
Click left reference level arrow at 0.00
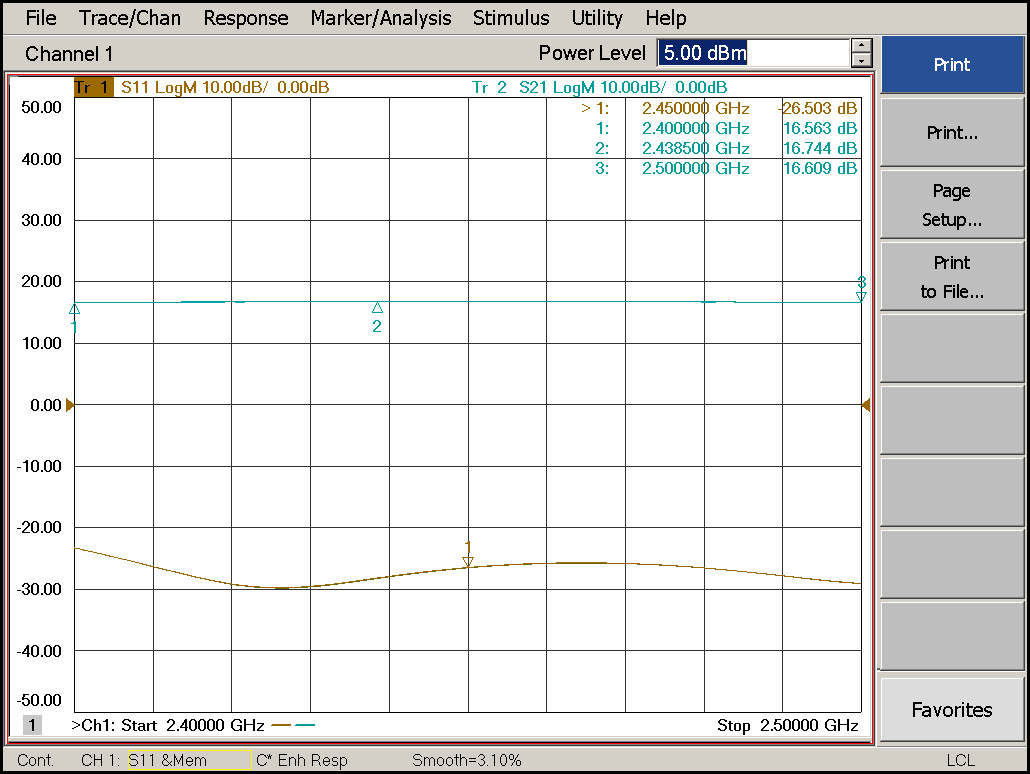(x=70, y=405)
